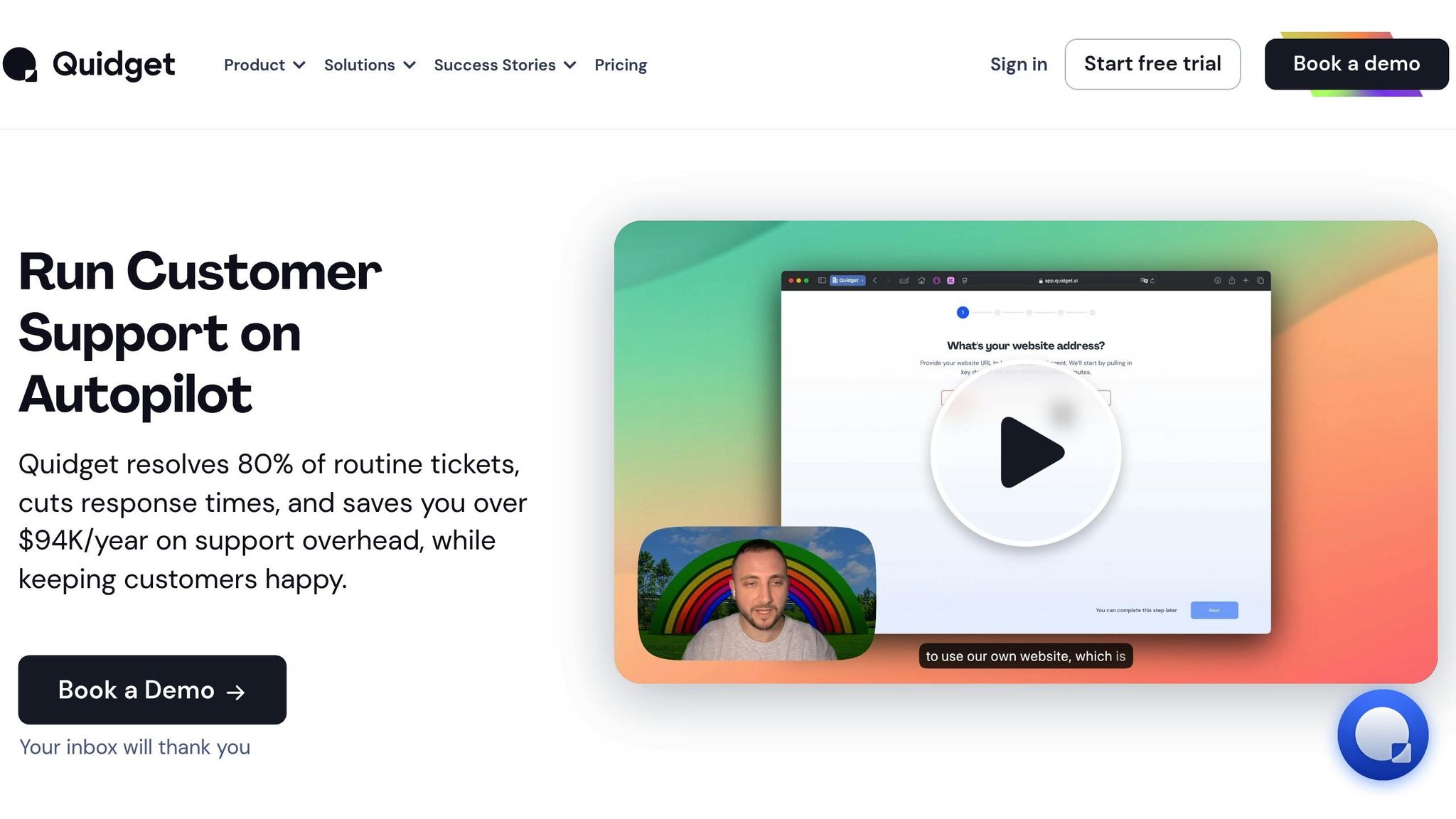The image size is (1456, 819).
Task: Open the blue chat widget bubble
Action: [1383, 734]
